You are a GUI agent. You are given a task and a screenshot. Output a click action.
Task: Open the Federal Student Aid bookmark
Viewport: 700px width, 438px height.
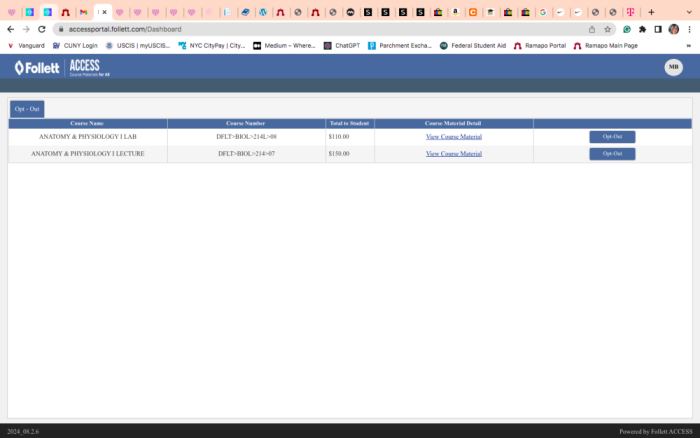(x=473, y=46)
